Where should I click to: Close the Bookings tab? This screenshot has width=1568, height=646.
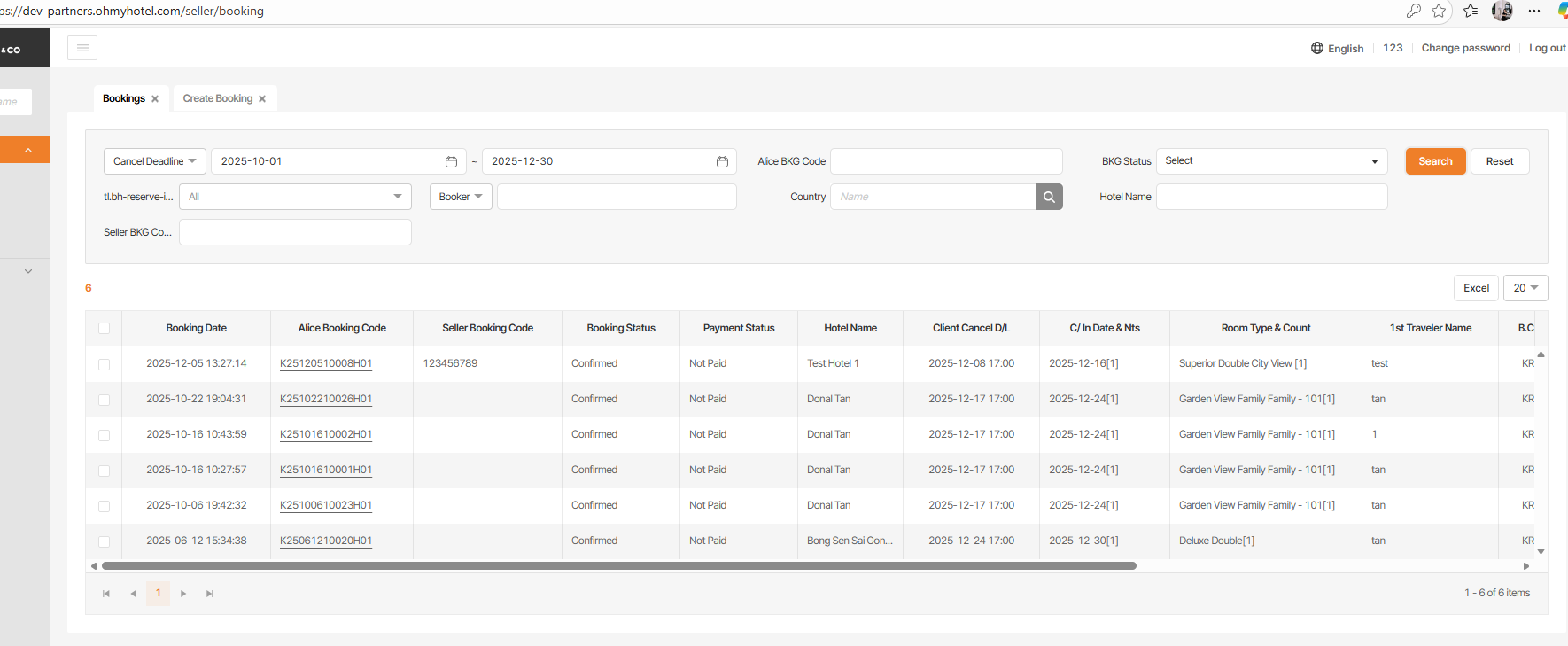tap(155, 99)
